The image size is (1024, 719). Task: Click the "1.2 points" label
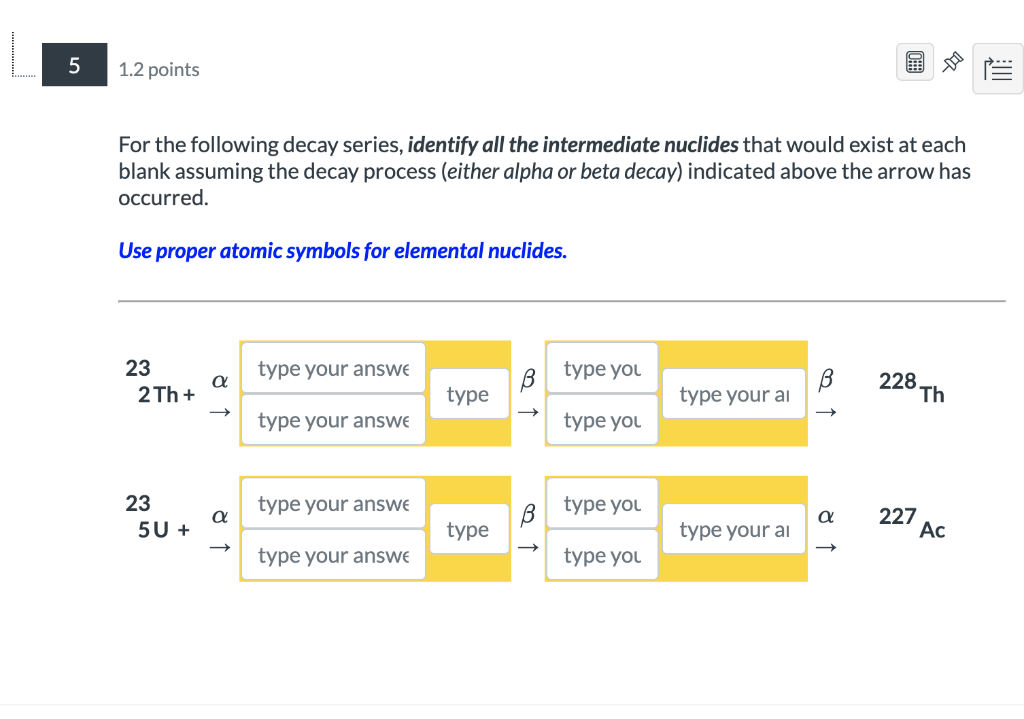click(158, 70)
